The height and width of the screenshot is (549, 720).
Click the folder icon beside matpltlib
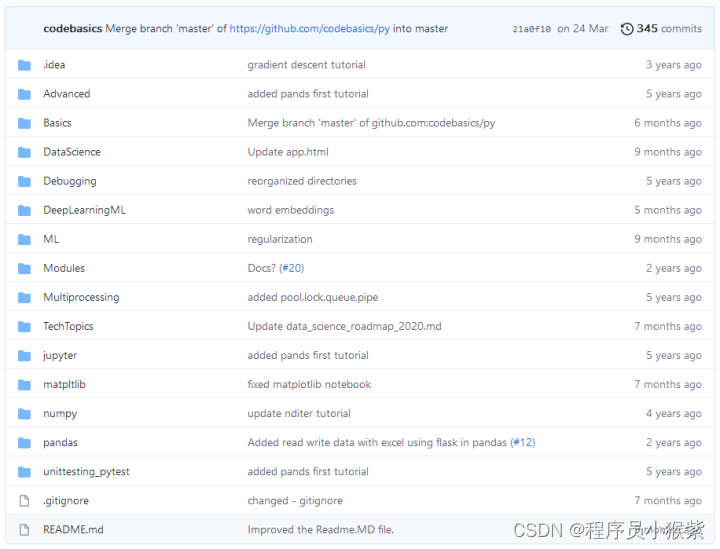tap(24, 385)
